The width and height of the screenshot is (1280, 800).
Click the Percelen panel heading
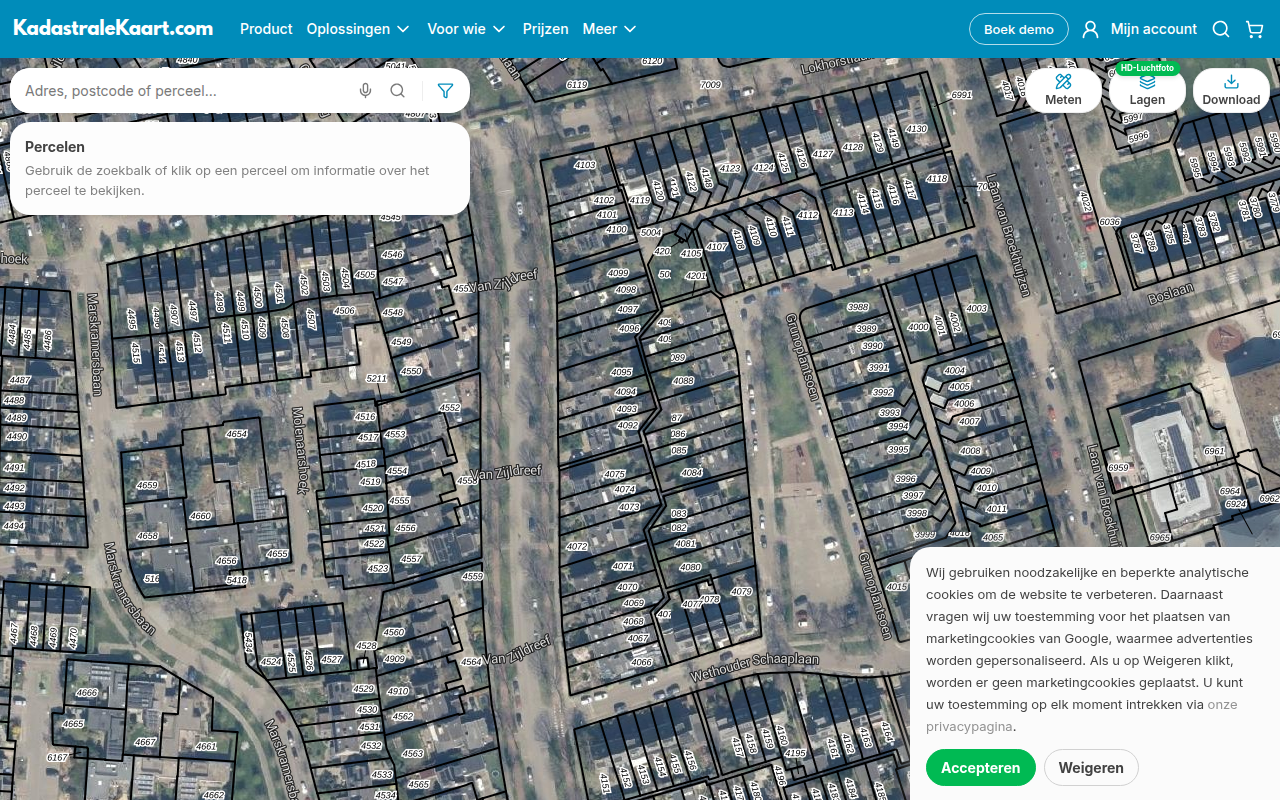(55, 146)
